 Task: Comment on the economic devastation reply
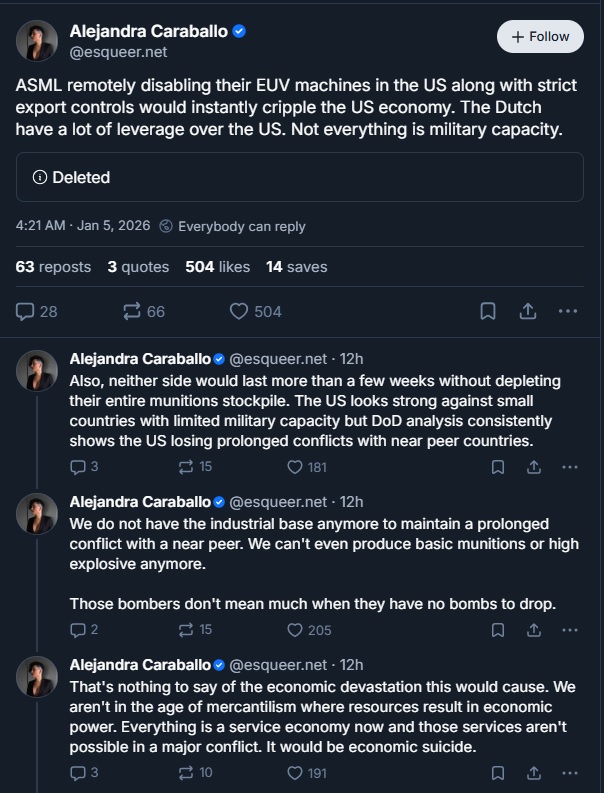pos(78,773)
